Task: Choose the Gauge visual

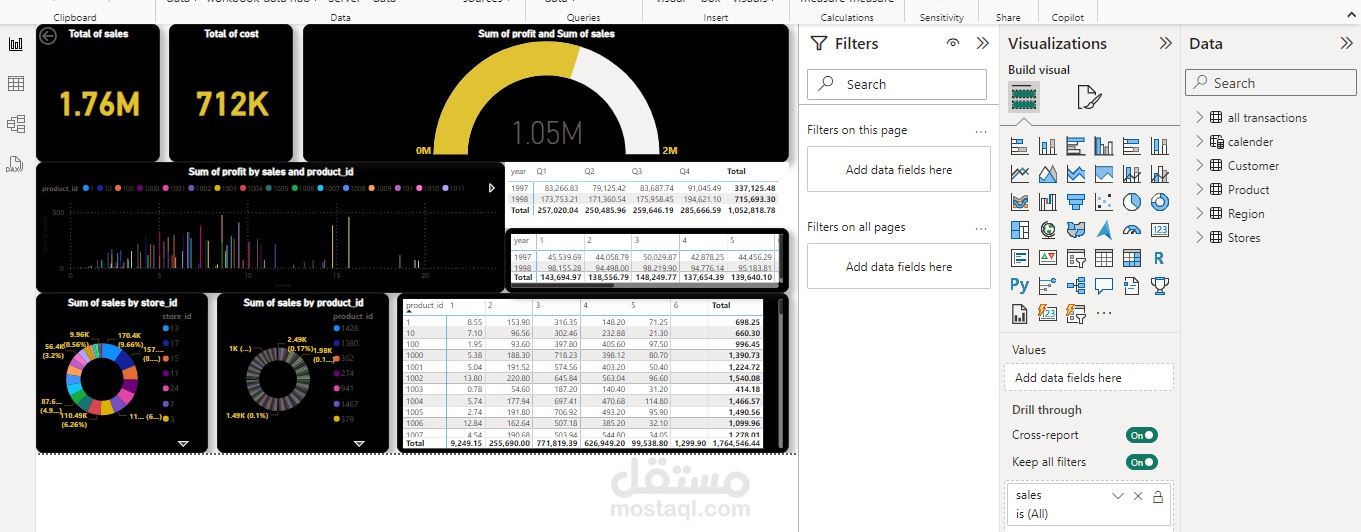Action: coord(1132,230)
